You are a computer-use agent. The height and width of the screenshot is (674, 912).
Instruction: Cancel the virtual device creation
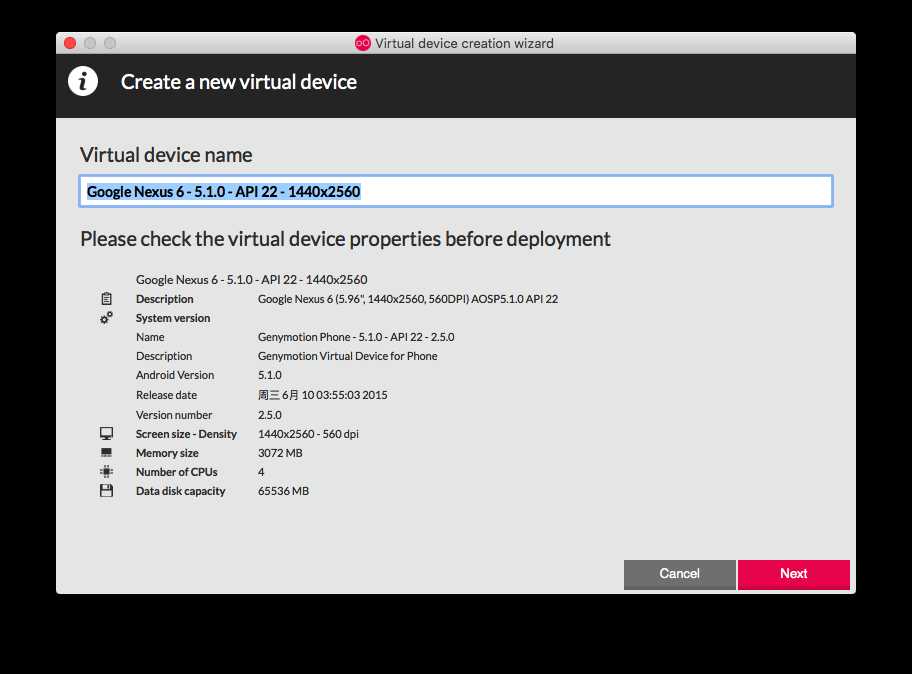click(679, 574)
